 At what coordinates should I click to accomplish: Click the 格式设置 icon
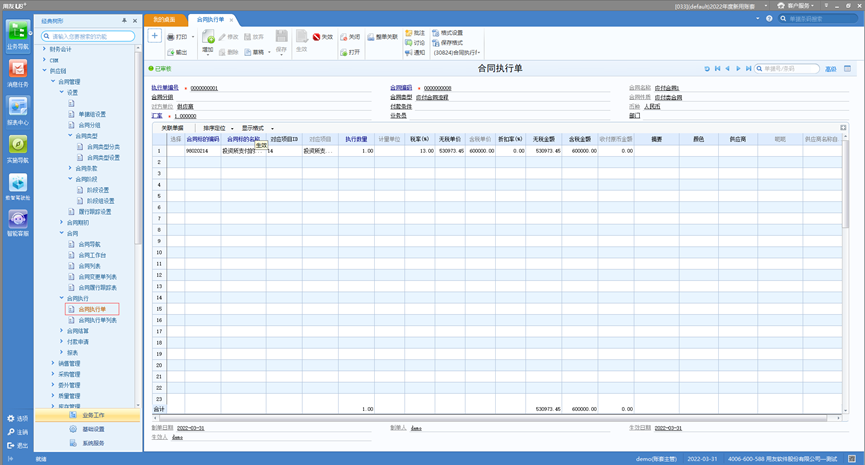pos(436,33)
